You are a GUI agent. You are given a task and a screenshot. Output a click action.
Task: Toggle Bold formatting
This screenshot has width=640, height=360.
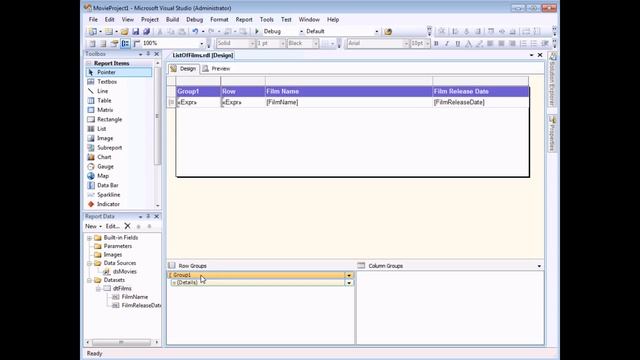436,43
